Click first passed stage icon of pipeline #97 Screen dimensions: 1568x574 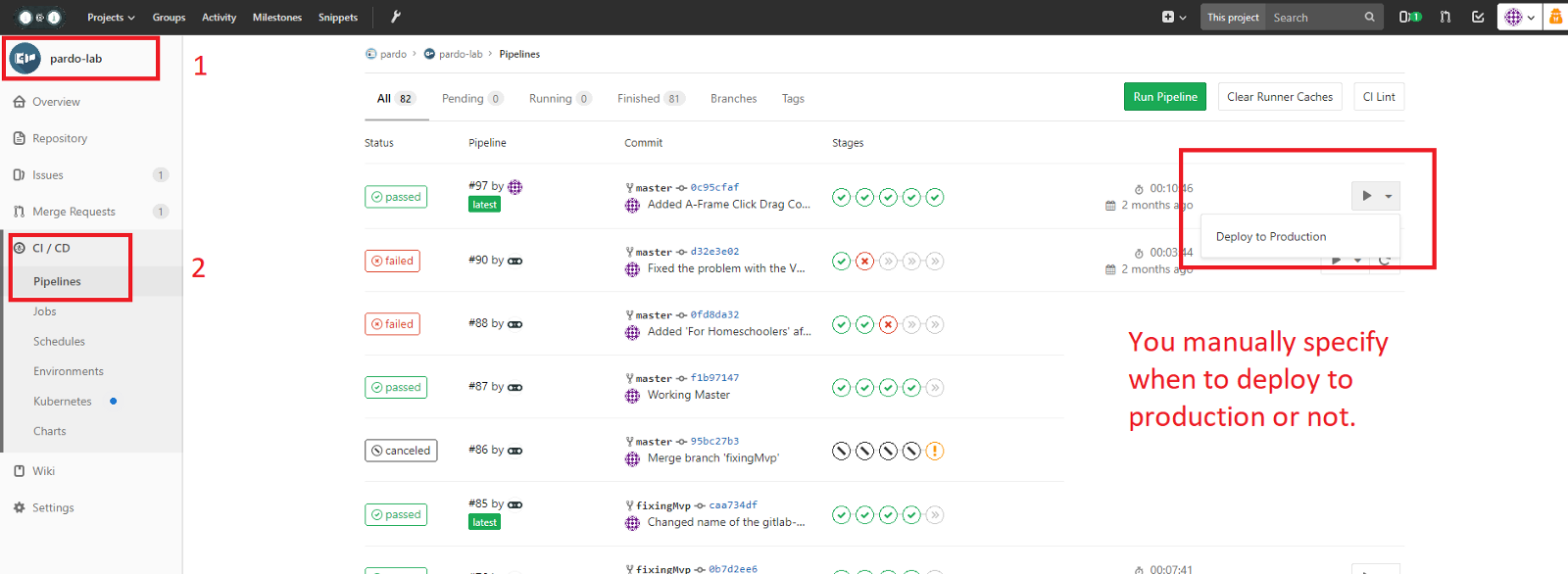(841, 197)
